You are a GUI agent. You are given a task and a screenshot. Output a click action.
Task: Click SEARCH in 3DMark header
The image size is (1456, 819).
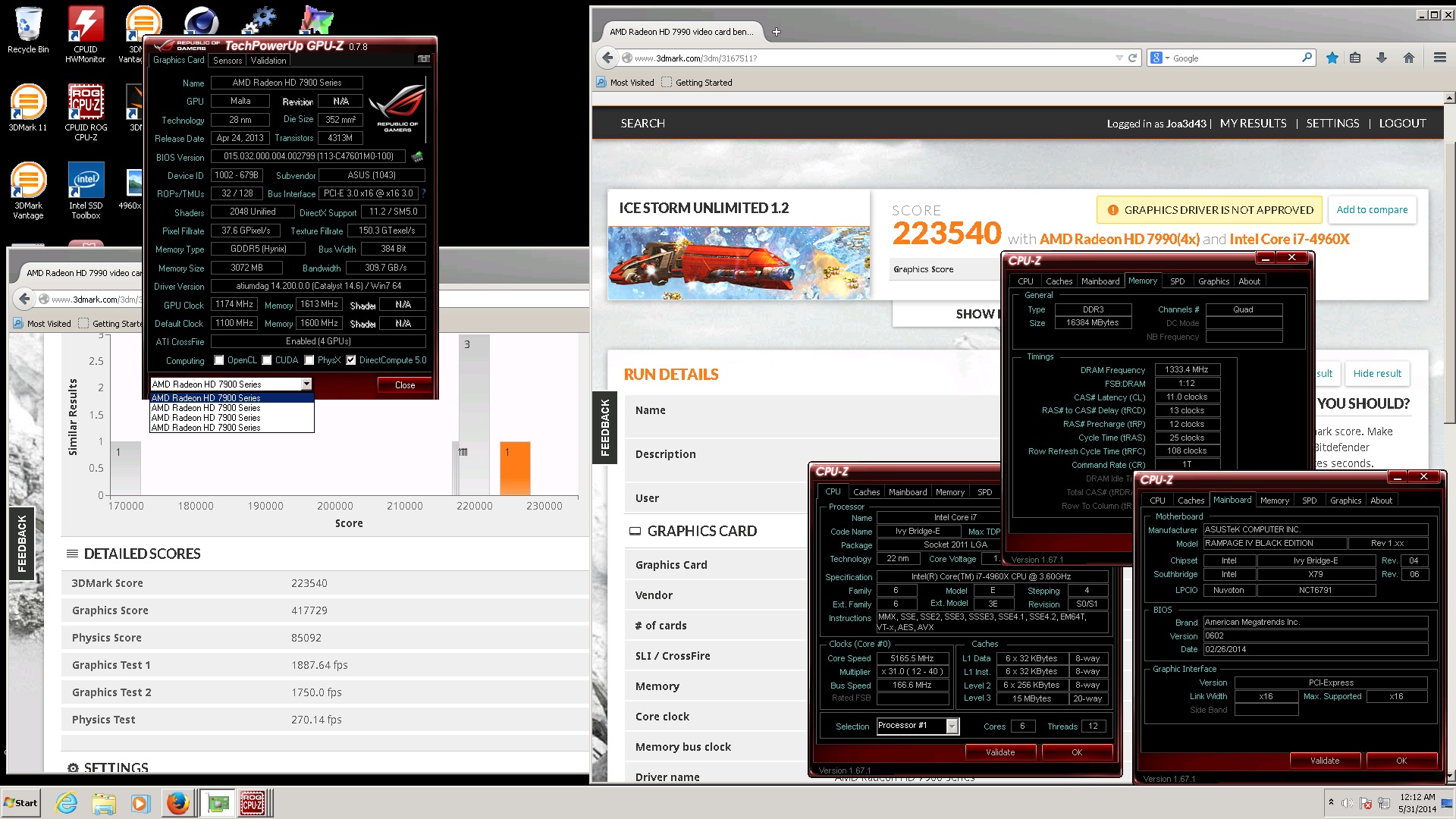[x=642, y=123]
